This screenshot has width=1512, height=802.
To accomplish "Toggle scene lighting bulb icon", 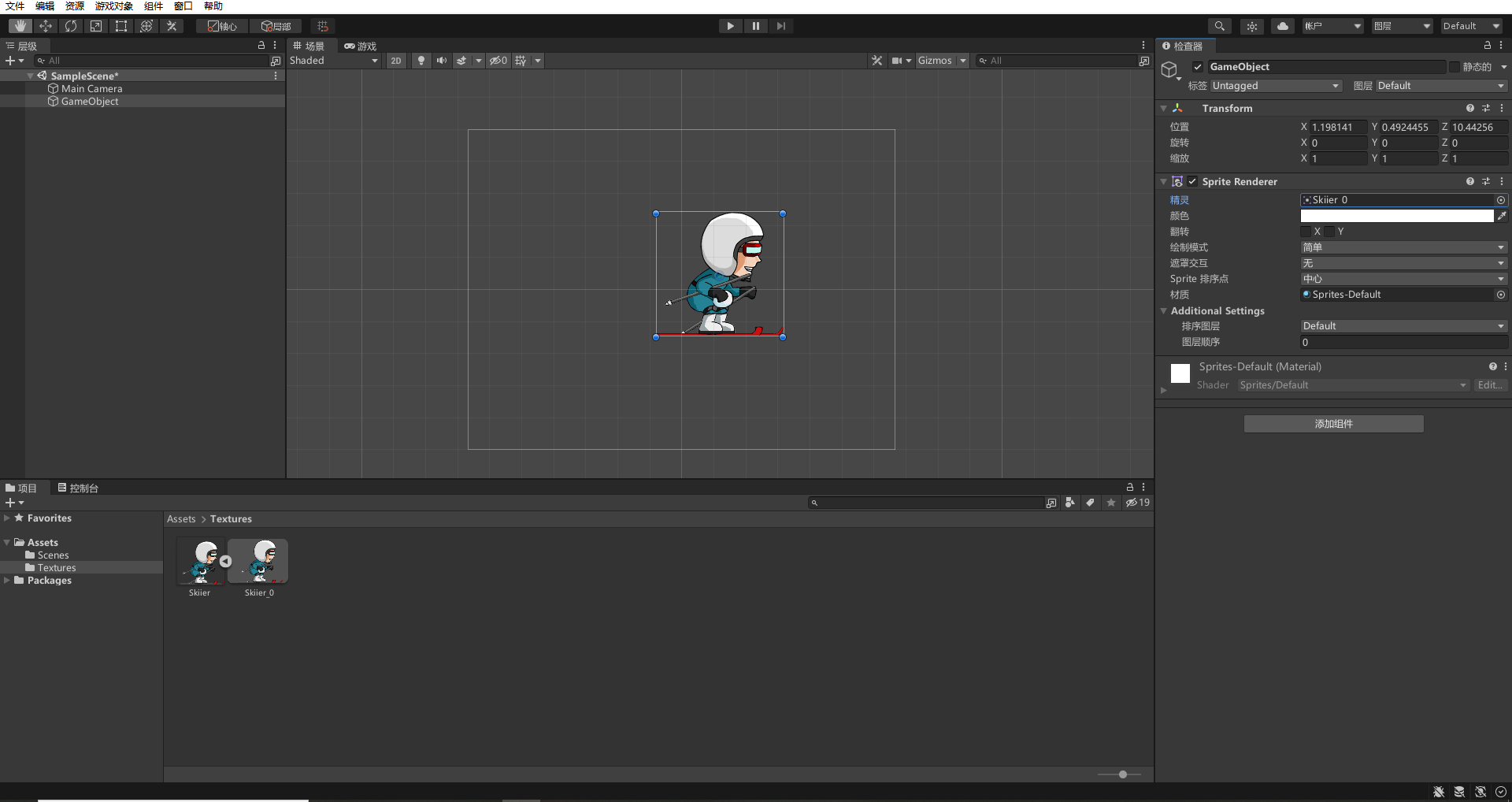I will click(x=421, y=61).
